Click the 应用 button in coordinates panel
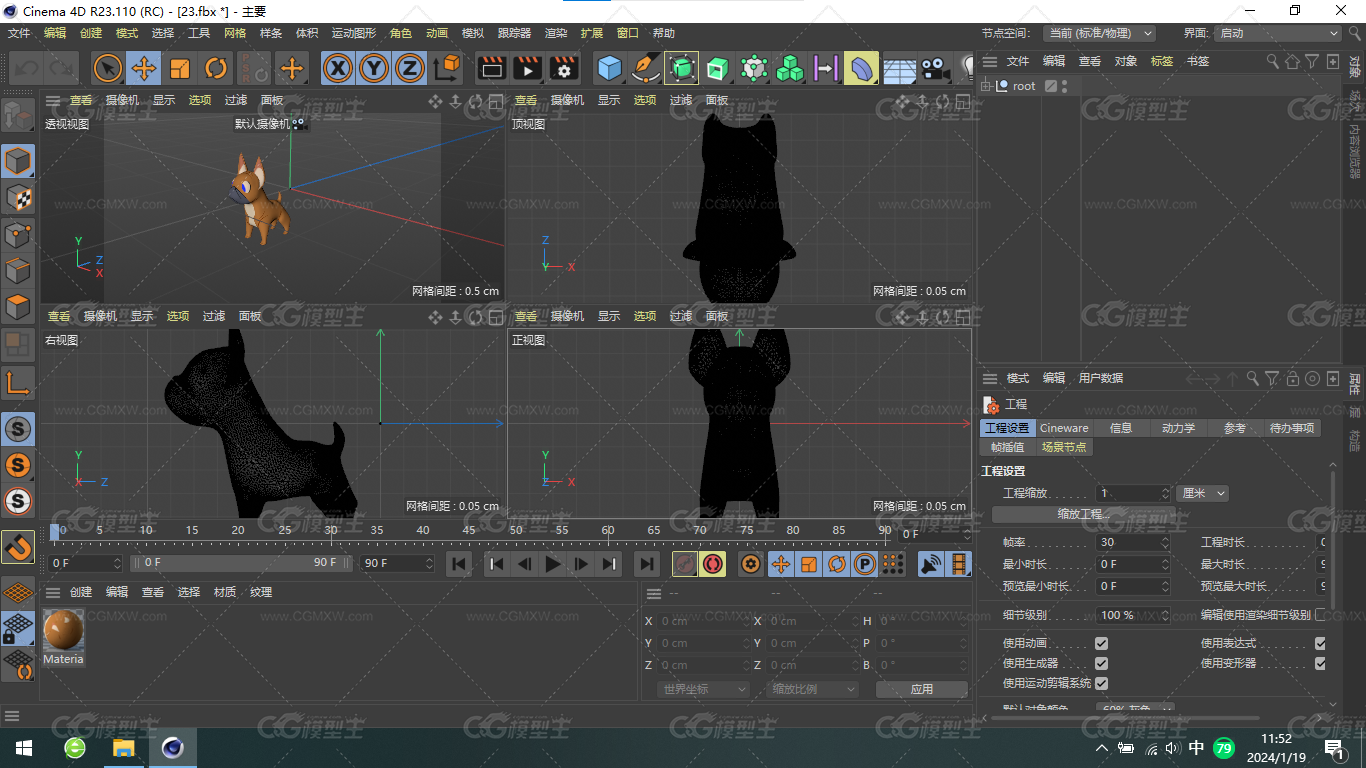This screenshot has height=768, width=1366. click(x=921, y=689)
